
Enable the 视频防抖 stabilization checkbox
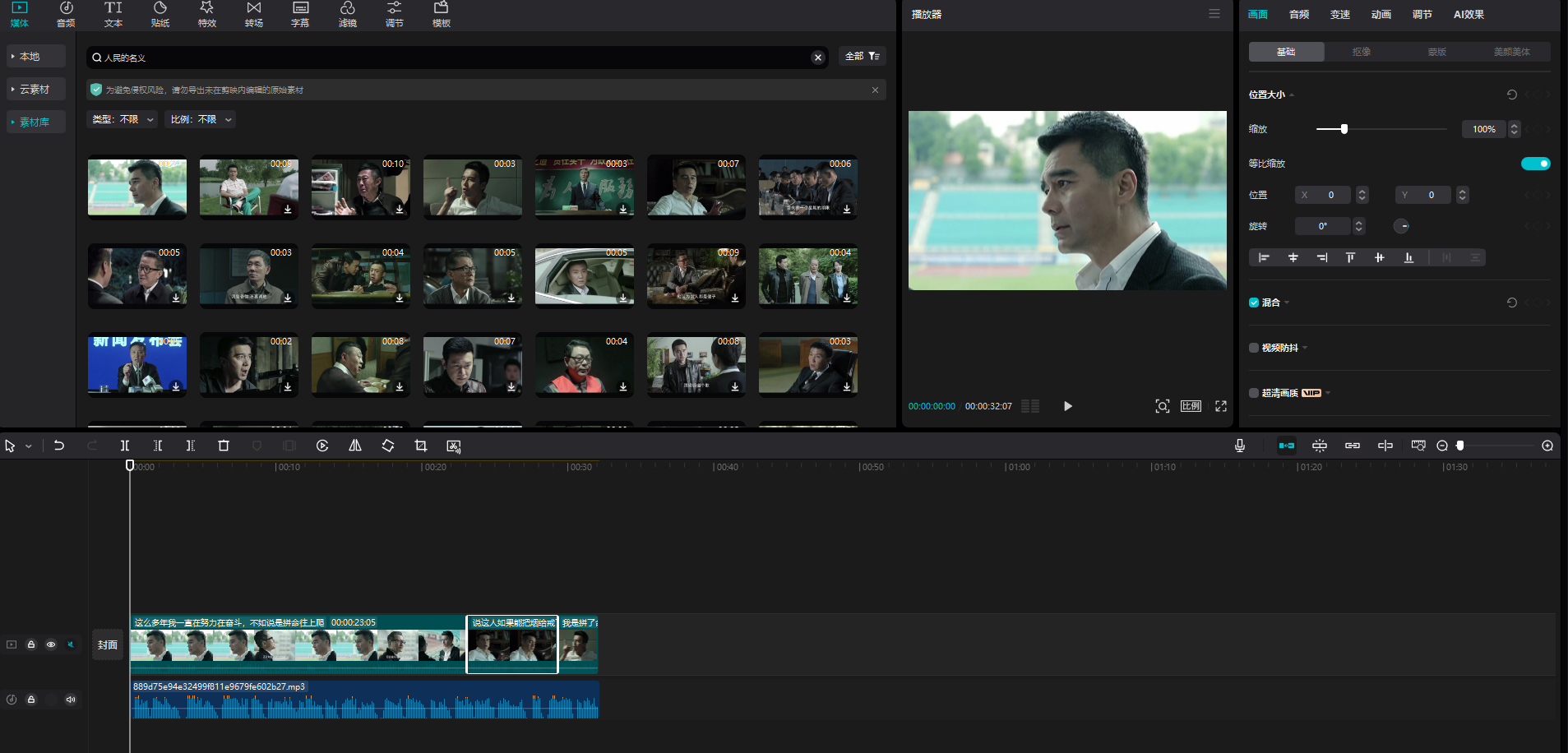point(1254,348)
